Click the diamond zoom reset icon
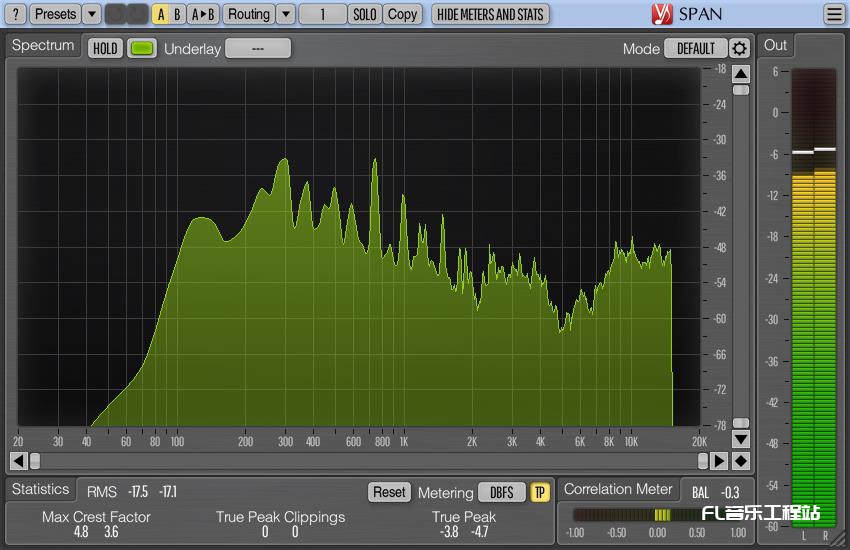 pos(740,461)
